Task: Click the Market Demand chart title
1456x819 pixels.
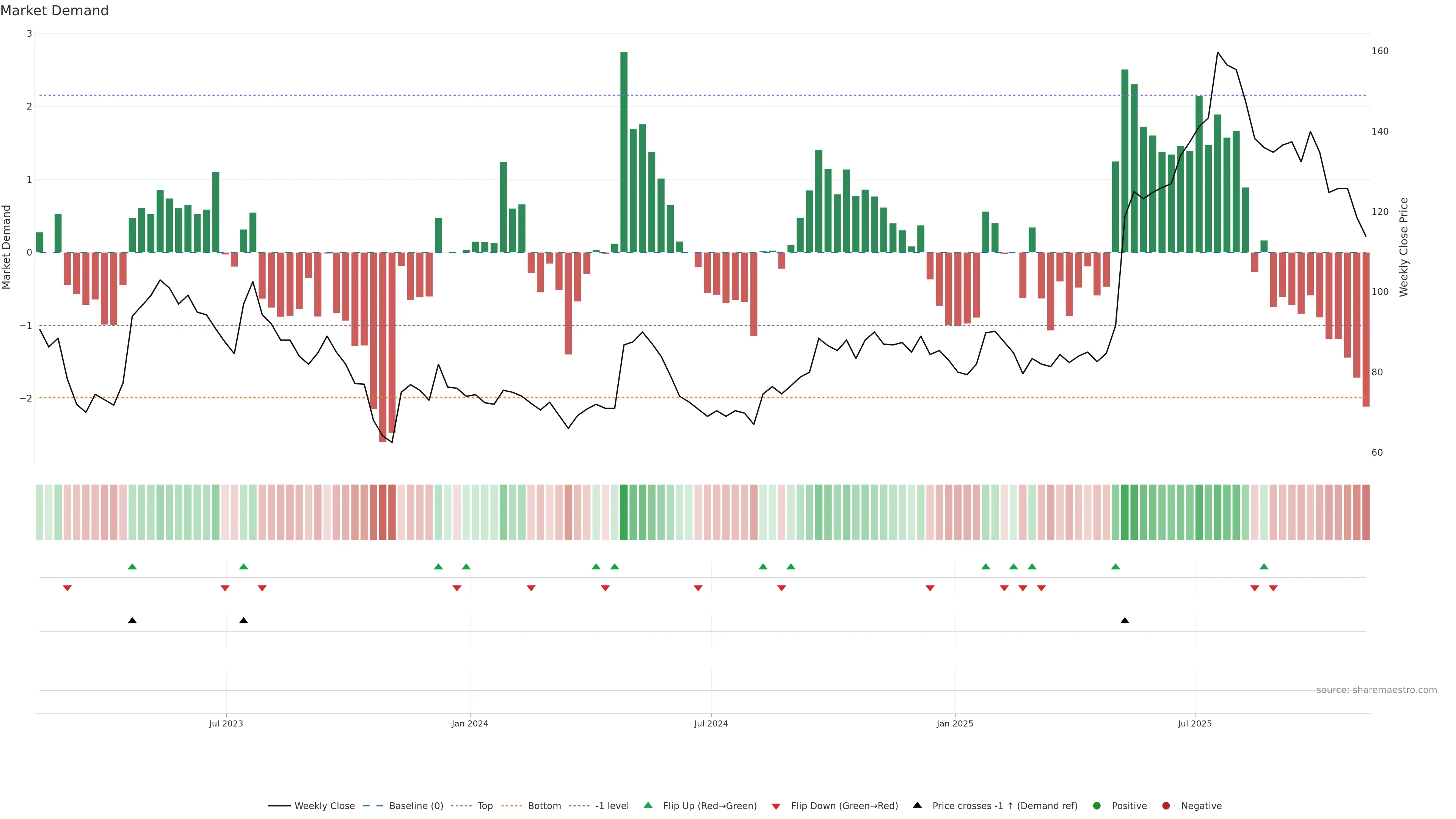Action: (54, 11)
